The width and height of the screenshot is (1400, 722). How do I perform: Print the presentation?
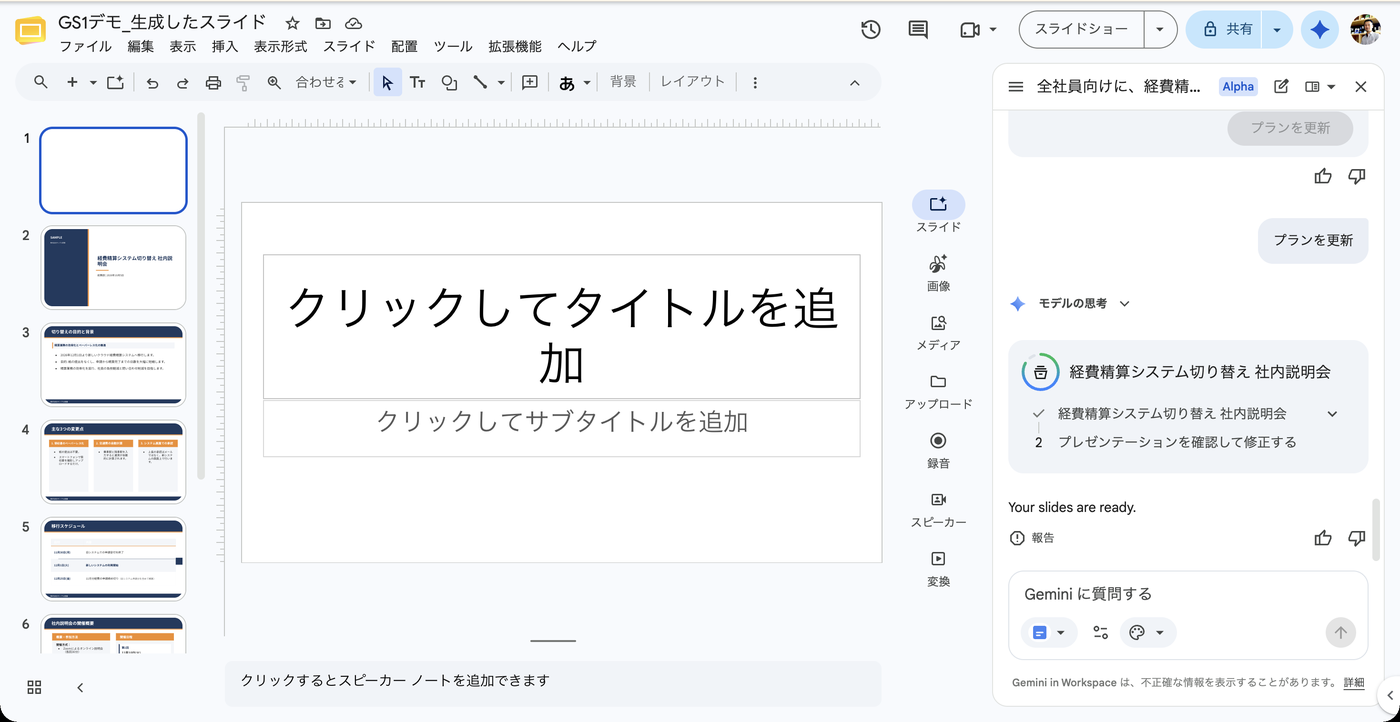point(213,82)
